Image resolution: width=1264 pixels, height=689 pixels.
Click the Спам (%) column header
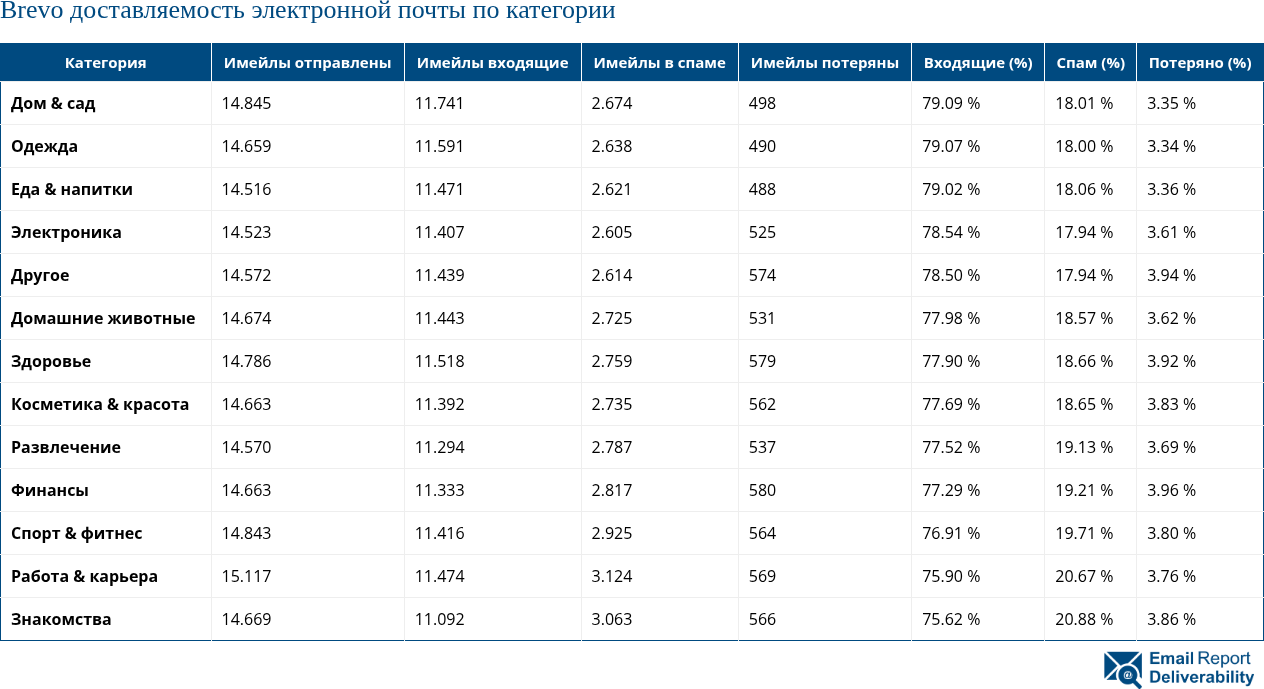coord(1090,63)
